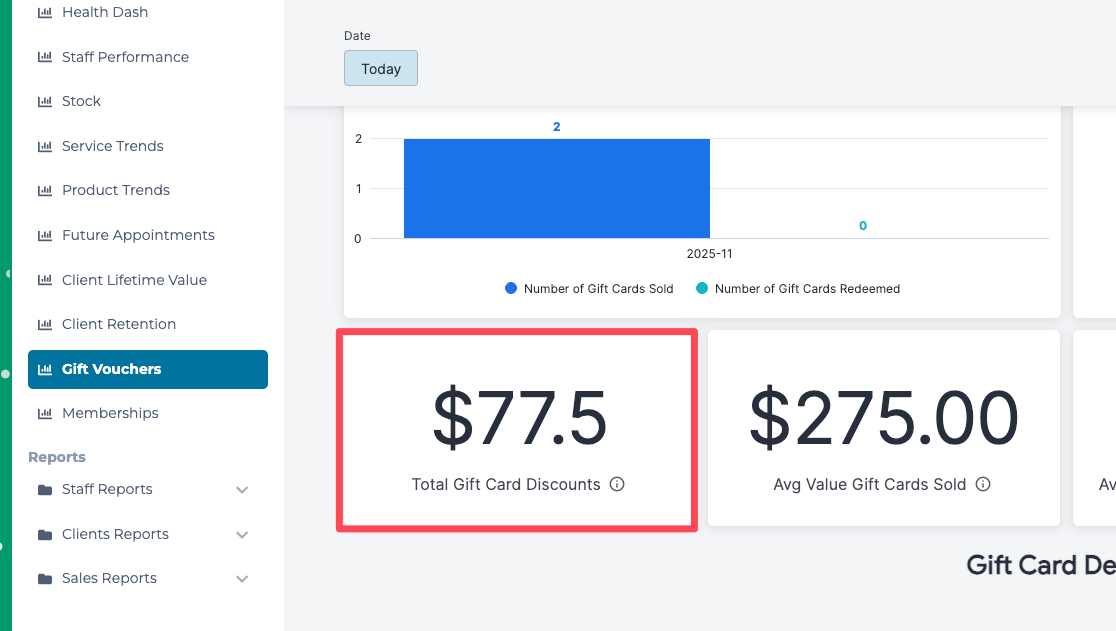Click the Today date button
This screenshot has height=631, width=1116.
click(381, 69)
